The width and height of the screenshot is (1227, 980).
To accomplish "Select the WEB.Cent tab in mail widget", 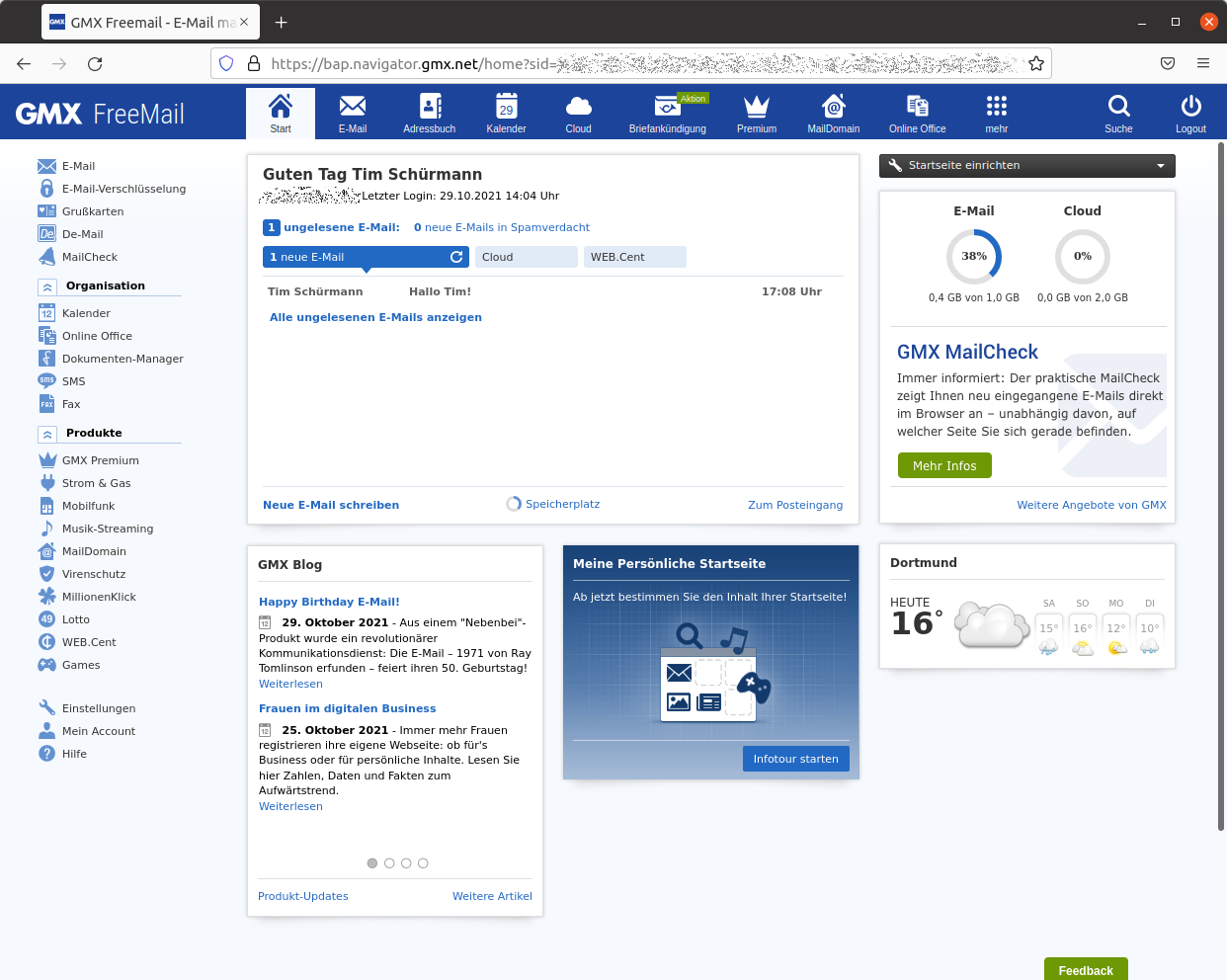I will (635, 257).
